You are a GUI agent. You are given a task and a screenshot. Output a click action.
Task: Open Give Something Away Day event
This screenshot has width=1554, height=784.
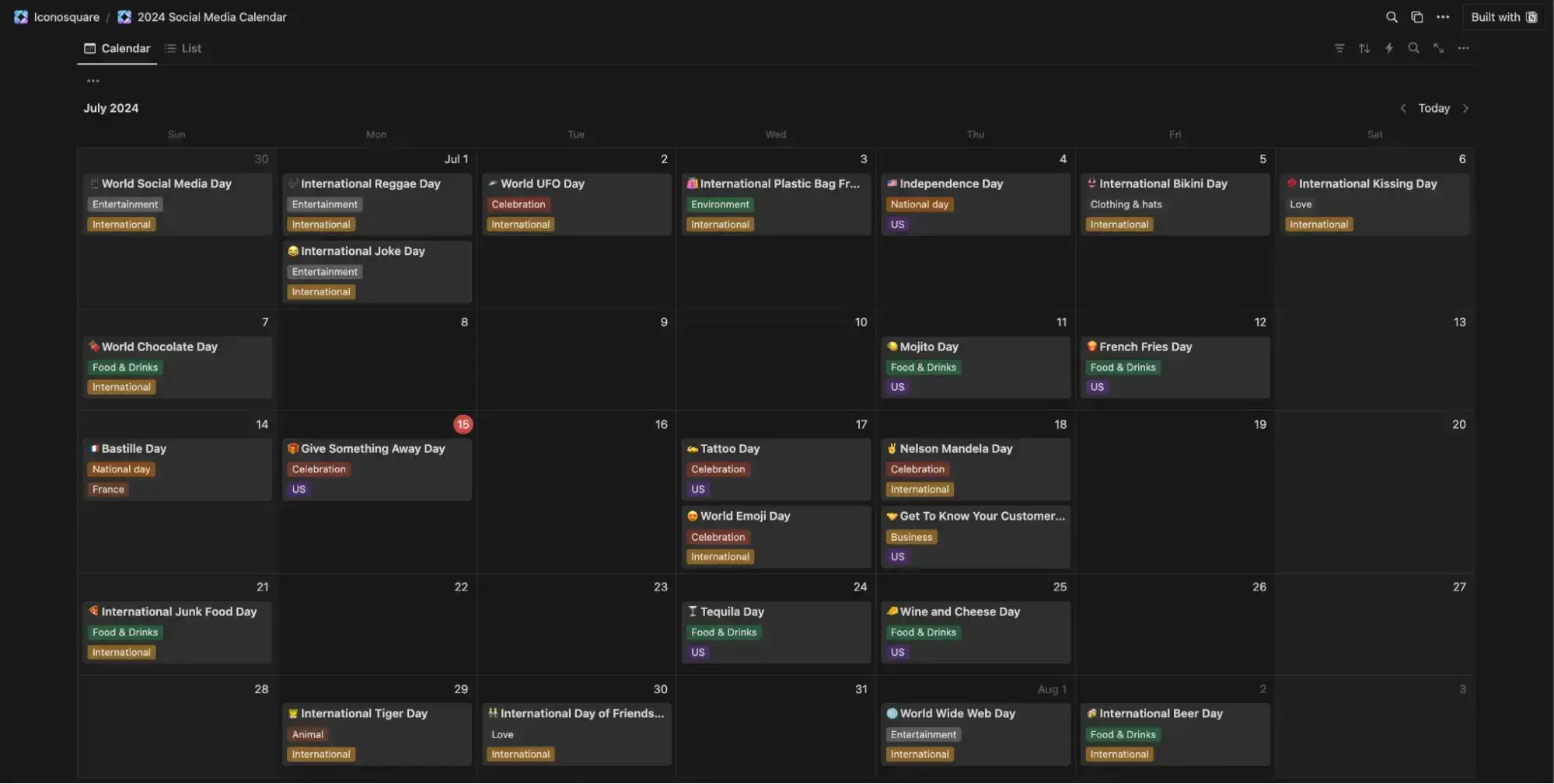pyautogui.click(x=377, y=469)
